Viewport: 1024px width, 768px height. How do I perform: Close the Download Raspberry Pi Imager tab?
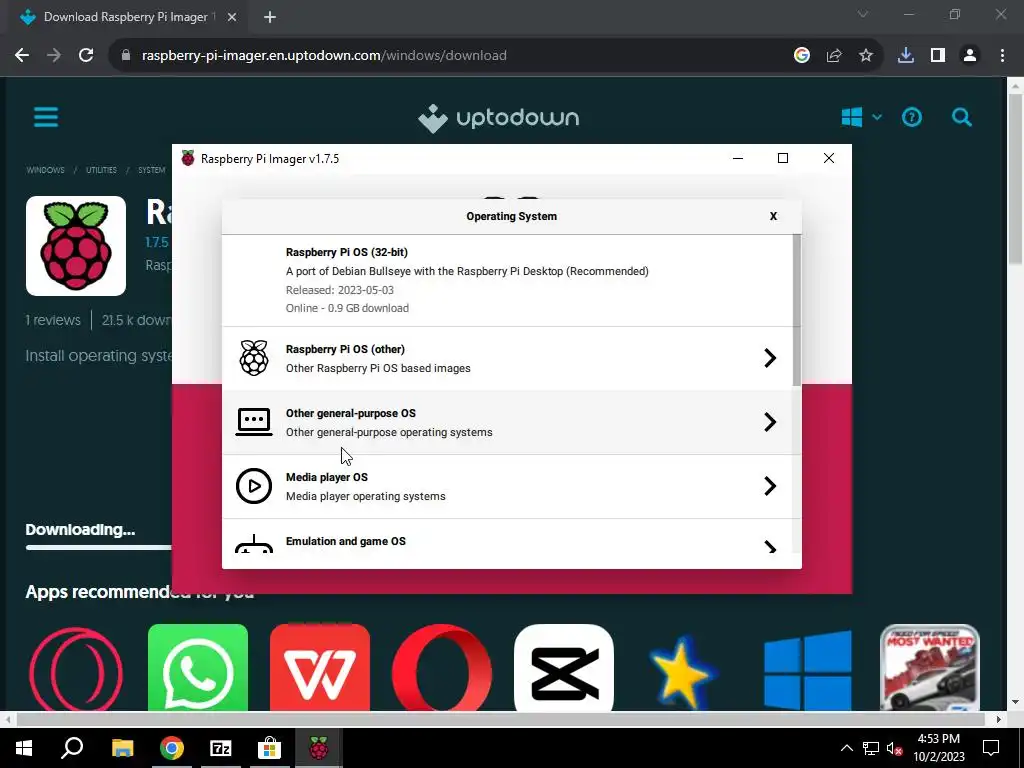click(x=232, y=18)
